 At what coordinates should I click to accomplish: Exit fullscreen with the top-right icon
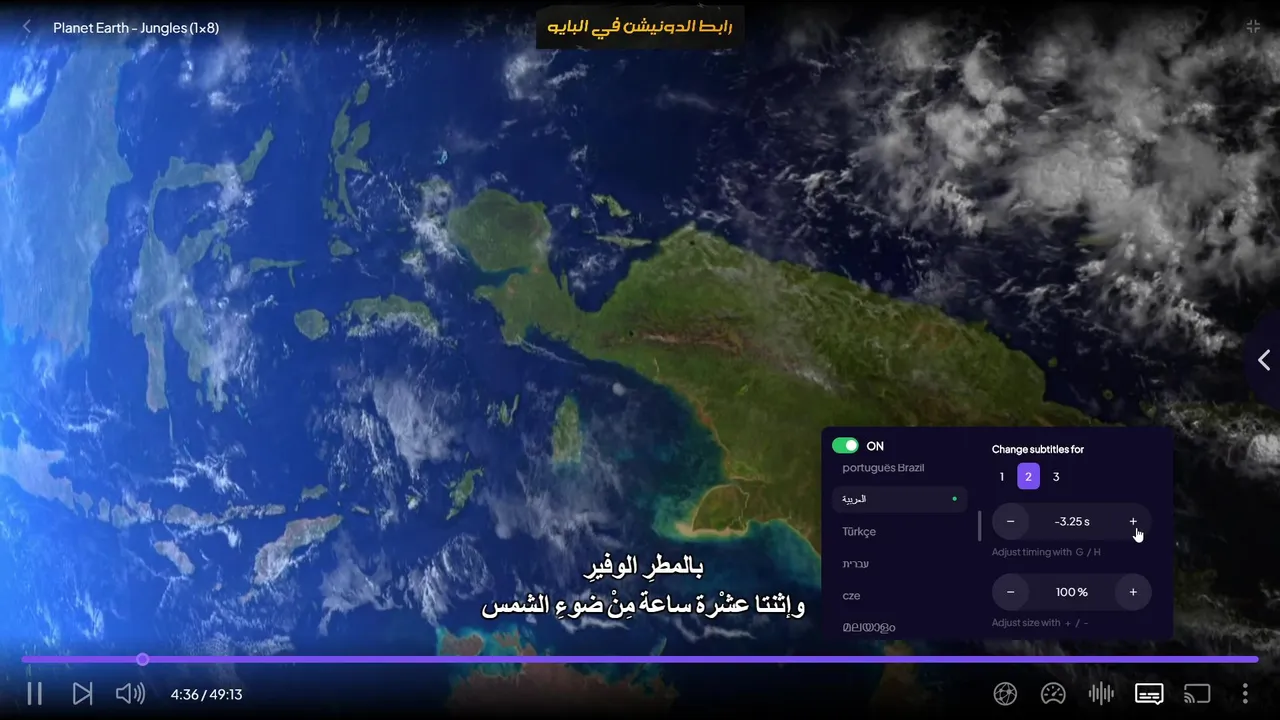[x=1253, y=27]
